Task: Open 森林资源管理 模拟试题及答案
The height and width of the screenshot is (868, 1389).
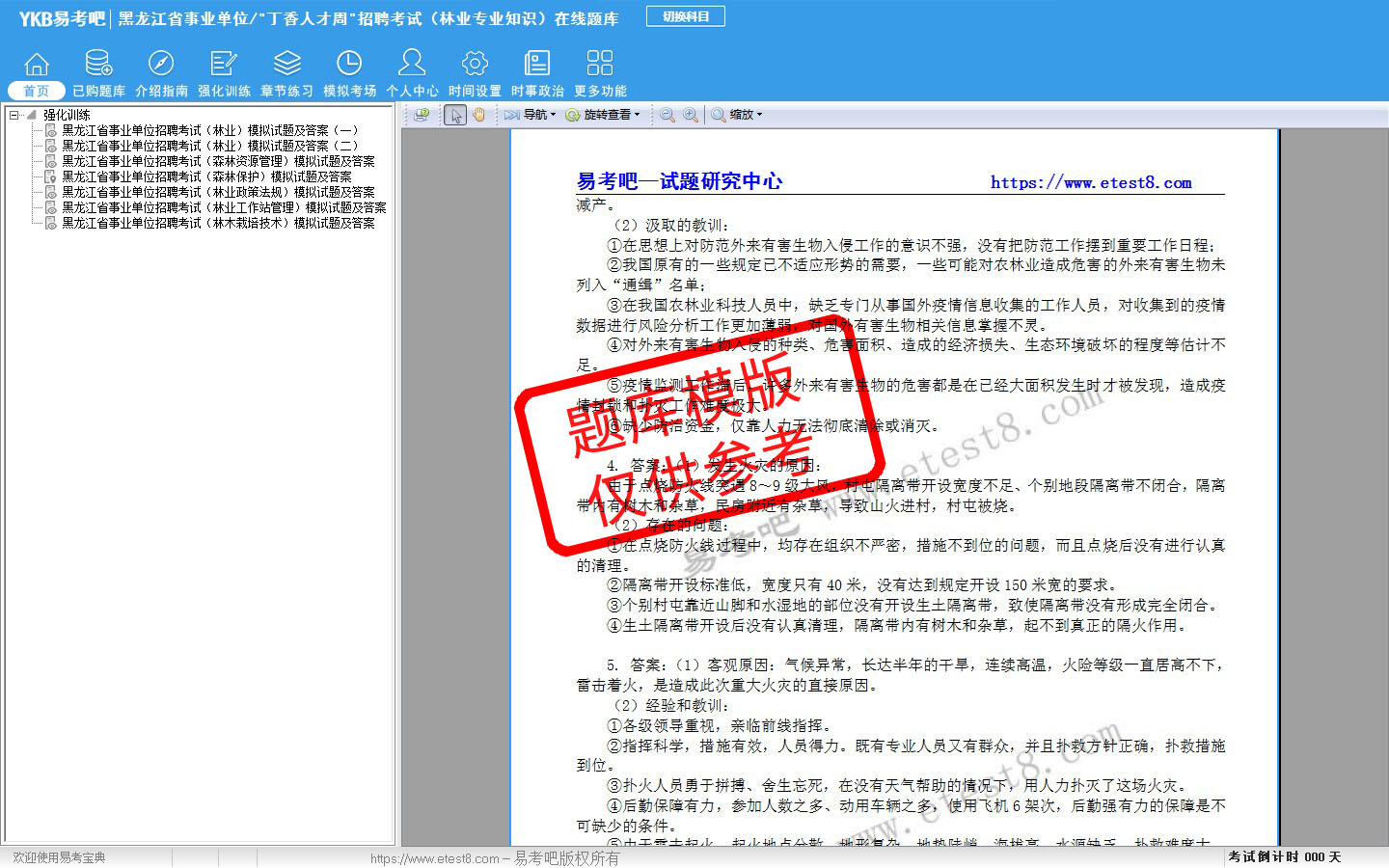Action: click(218, 161)
